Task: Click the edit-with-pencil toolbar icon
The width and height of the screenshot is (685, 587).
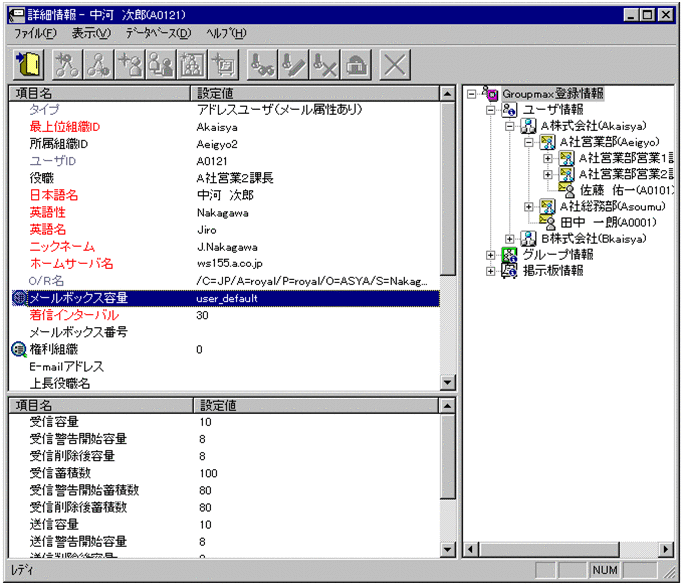Action: (x=294, y=65)
